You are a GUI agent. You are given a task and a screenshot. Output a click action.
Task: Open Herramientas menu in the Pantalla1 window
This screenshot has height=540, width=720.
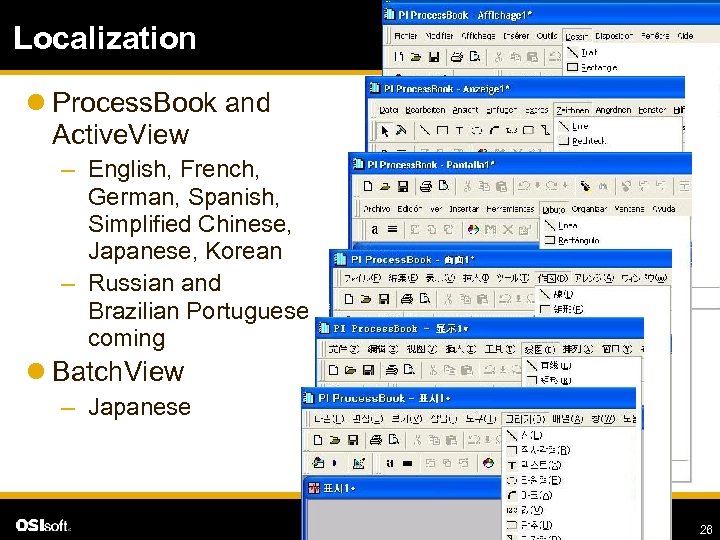pyautogui.click(x=510, y=209)
